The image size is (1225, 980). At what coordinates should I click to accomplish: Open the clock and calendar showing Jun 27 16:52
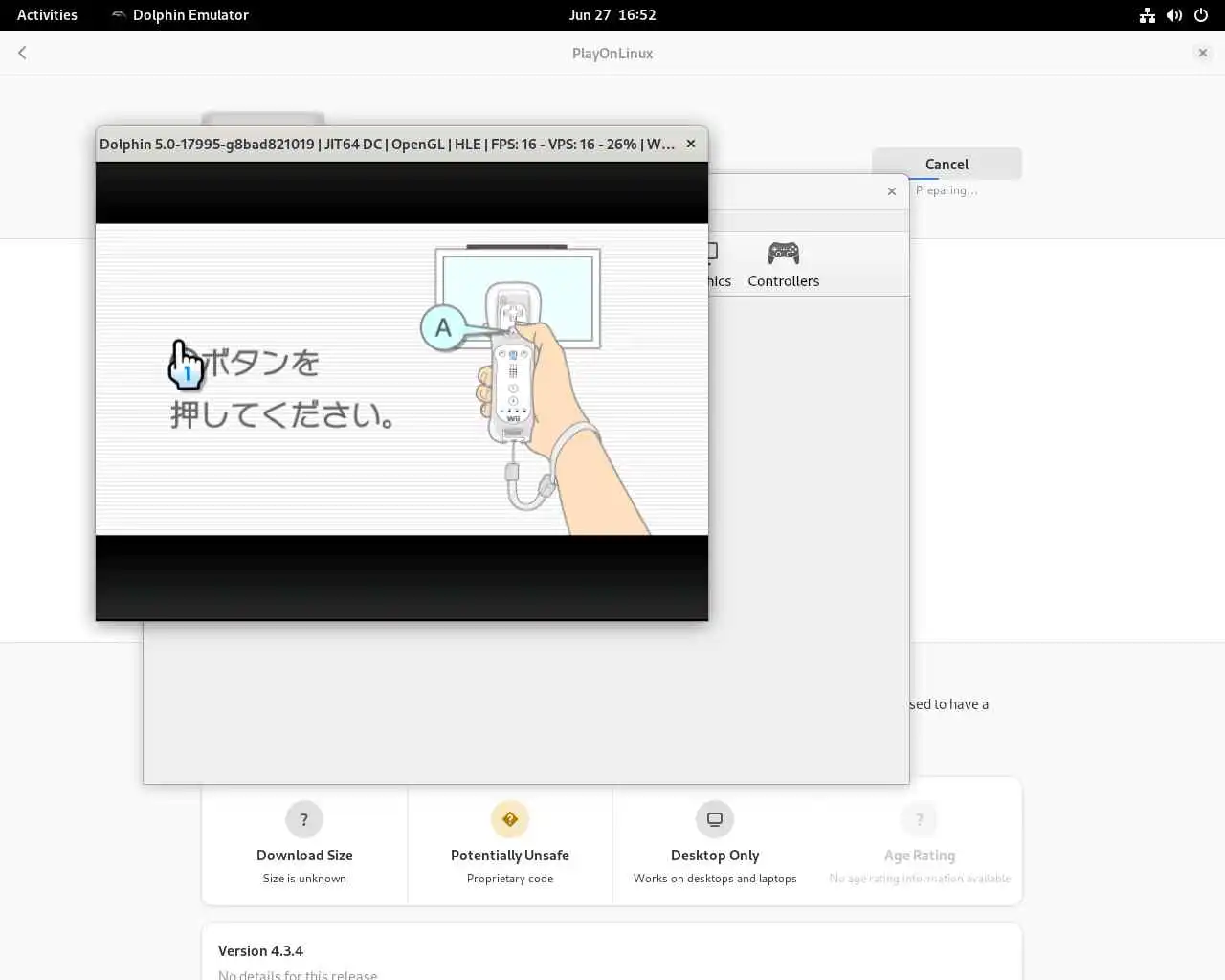(612, 14)
